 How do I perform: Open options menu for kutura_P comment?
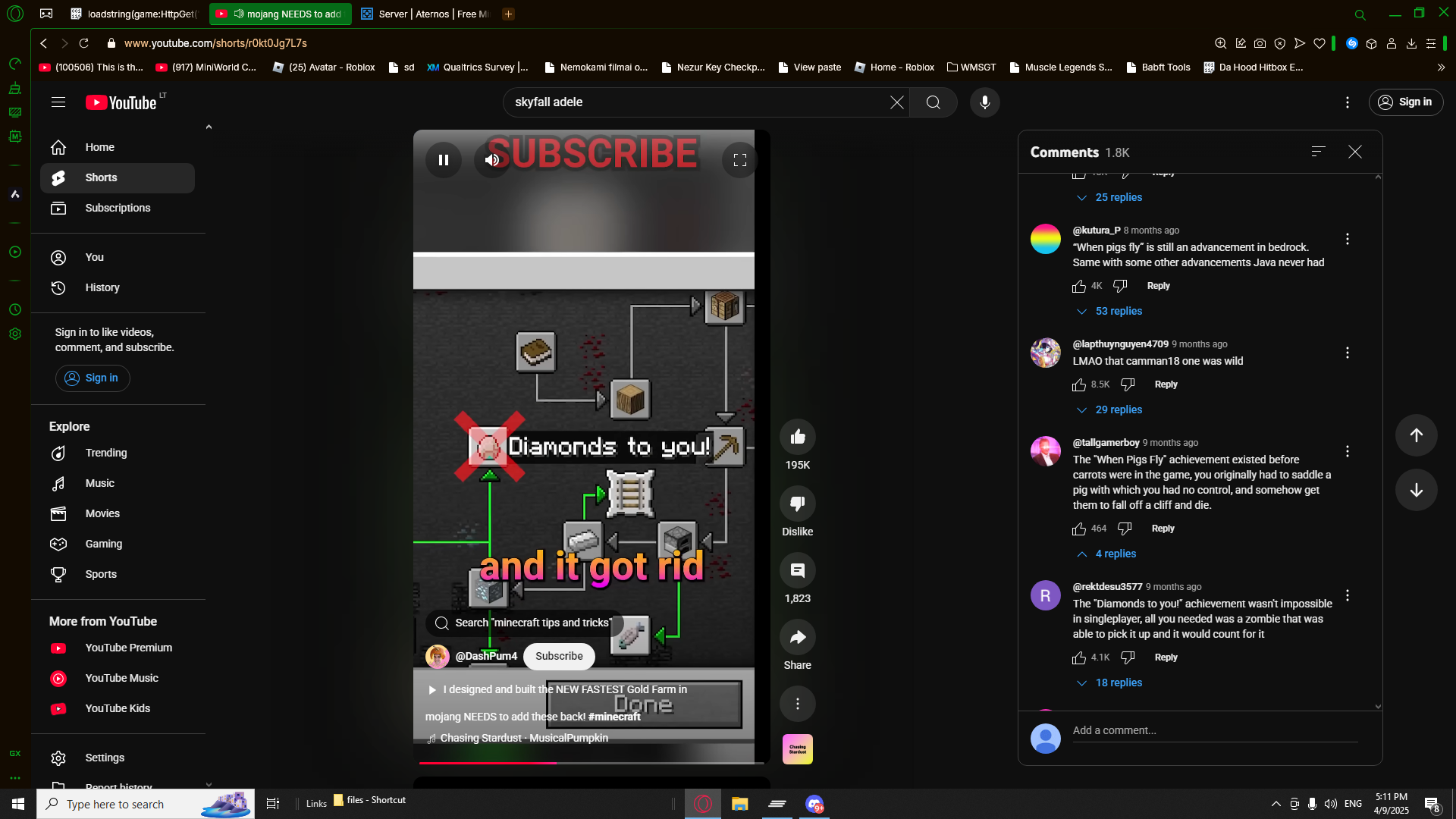tap(1348, 239)
